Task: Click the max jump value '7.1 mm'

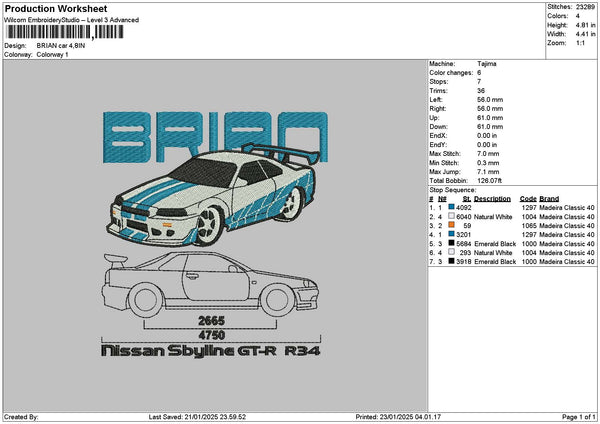Action: click(x=488, y=172)
